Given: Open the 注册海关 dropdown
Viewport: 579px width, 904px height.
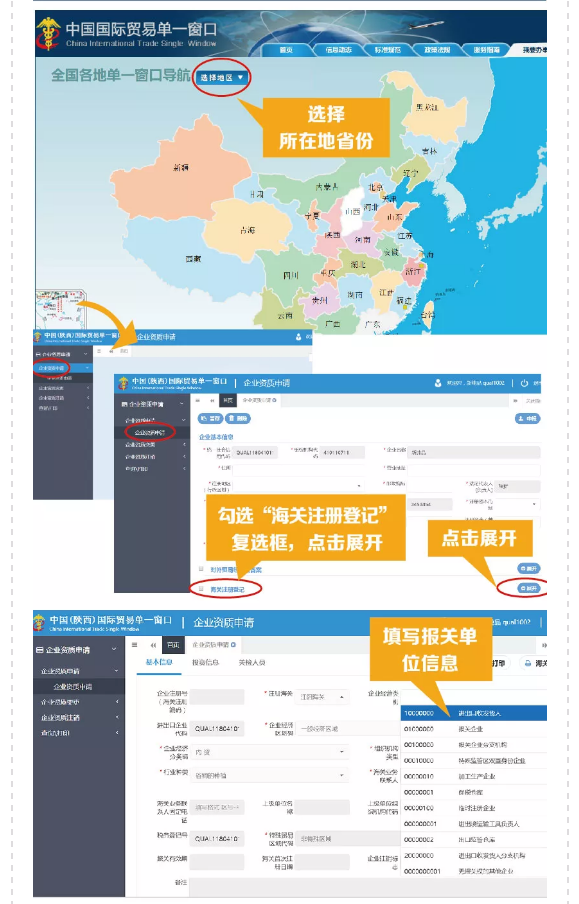Looking at the screenshot, I should coord(322,697).
